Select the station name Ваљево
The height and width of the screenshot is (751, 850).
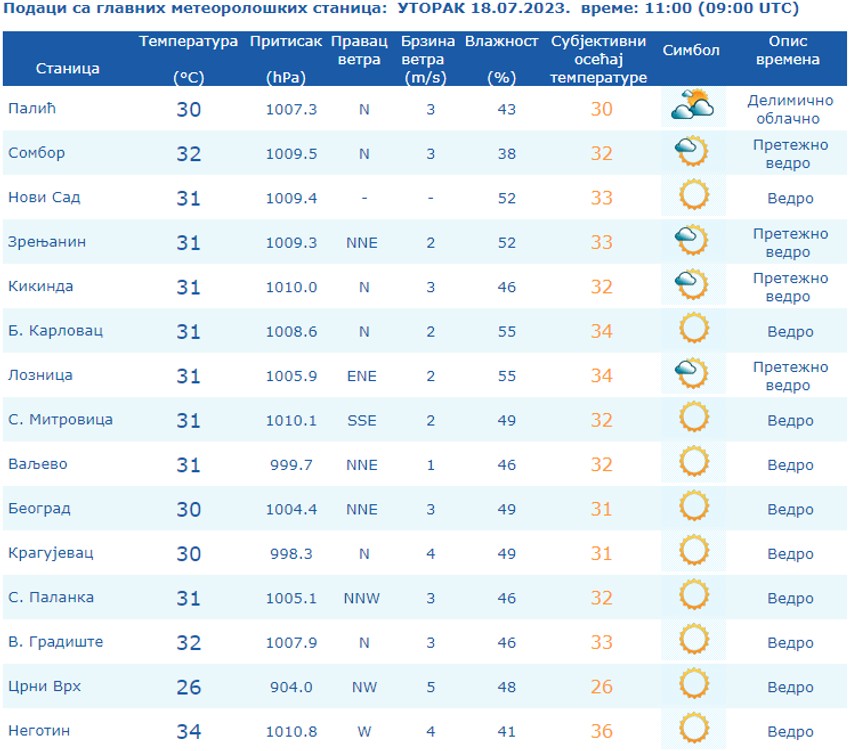click(x=37, y=464)
